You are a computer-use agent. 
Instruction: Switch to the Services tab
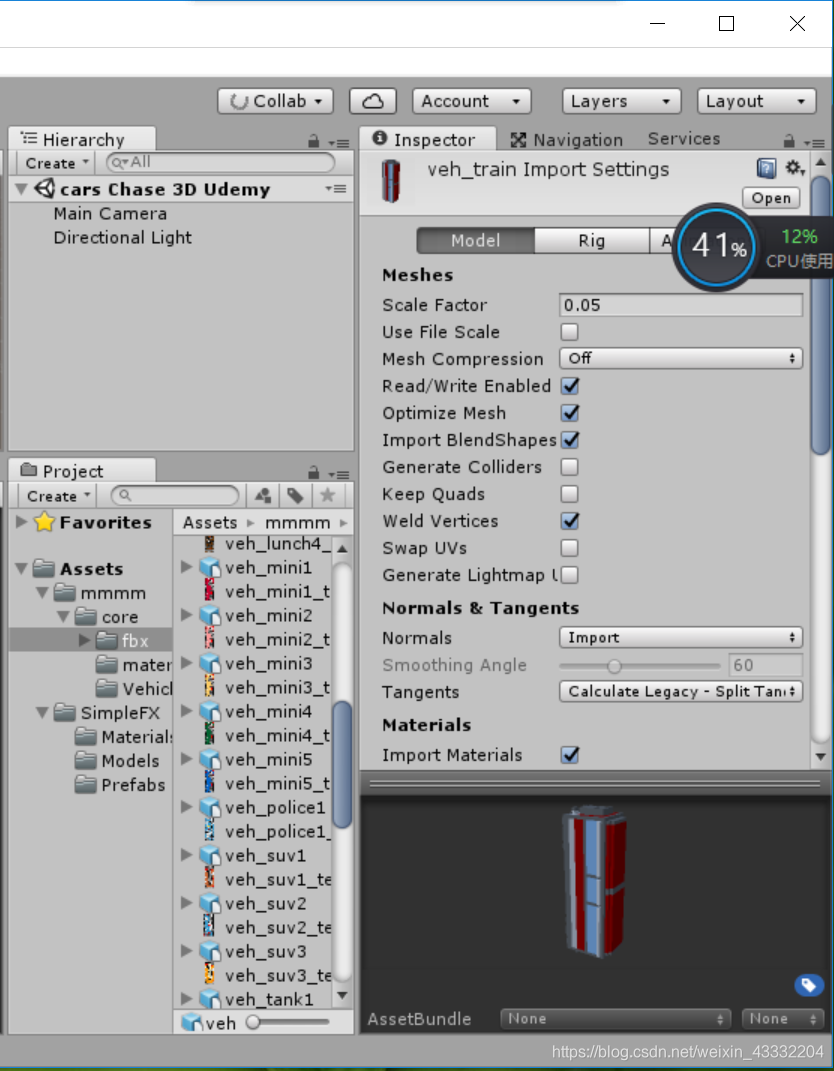tap(684, 139)
